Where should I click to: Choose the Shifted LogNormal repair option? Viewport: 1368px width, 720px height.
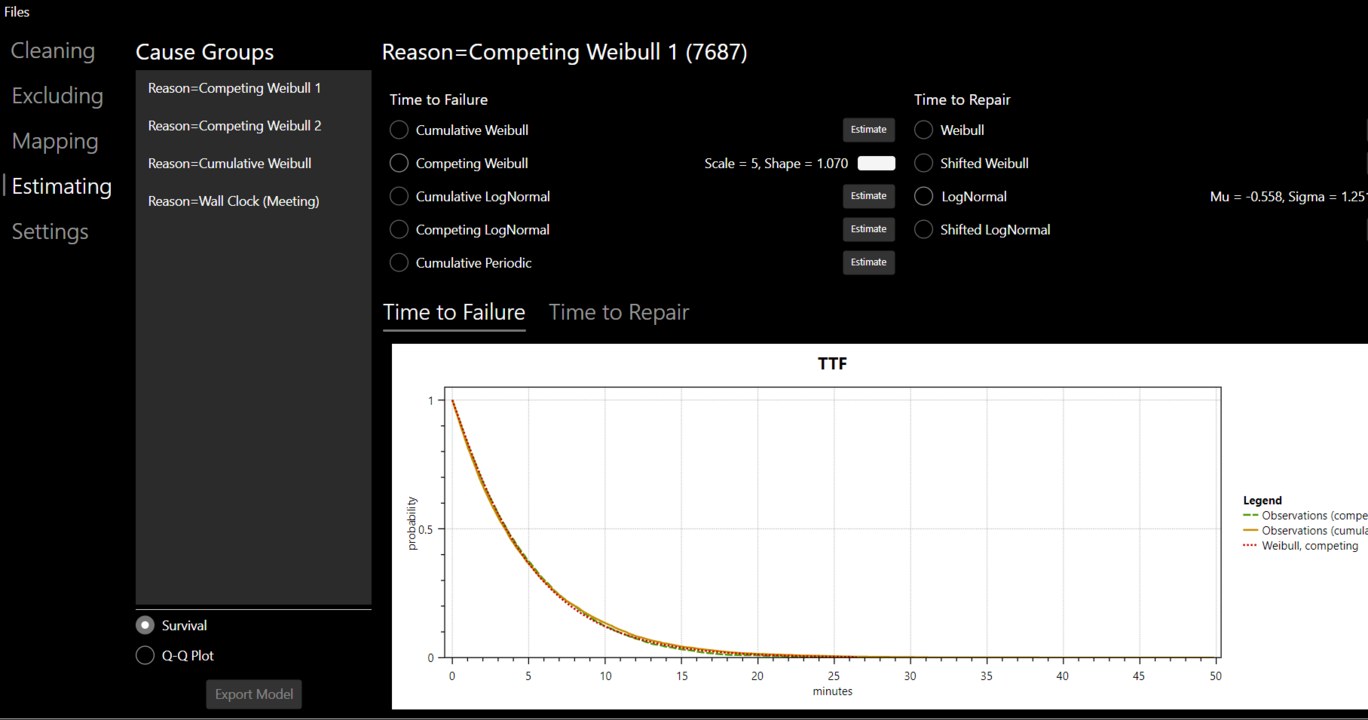pos(924,229)
